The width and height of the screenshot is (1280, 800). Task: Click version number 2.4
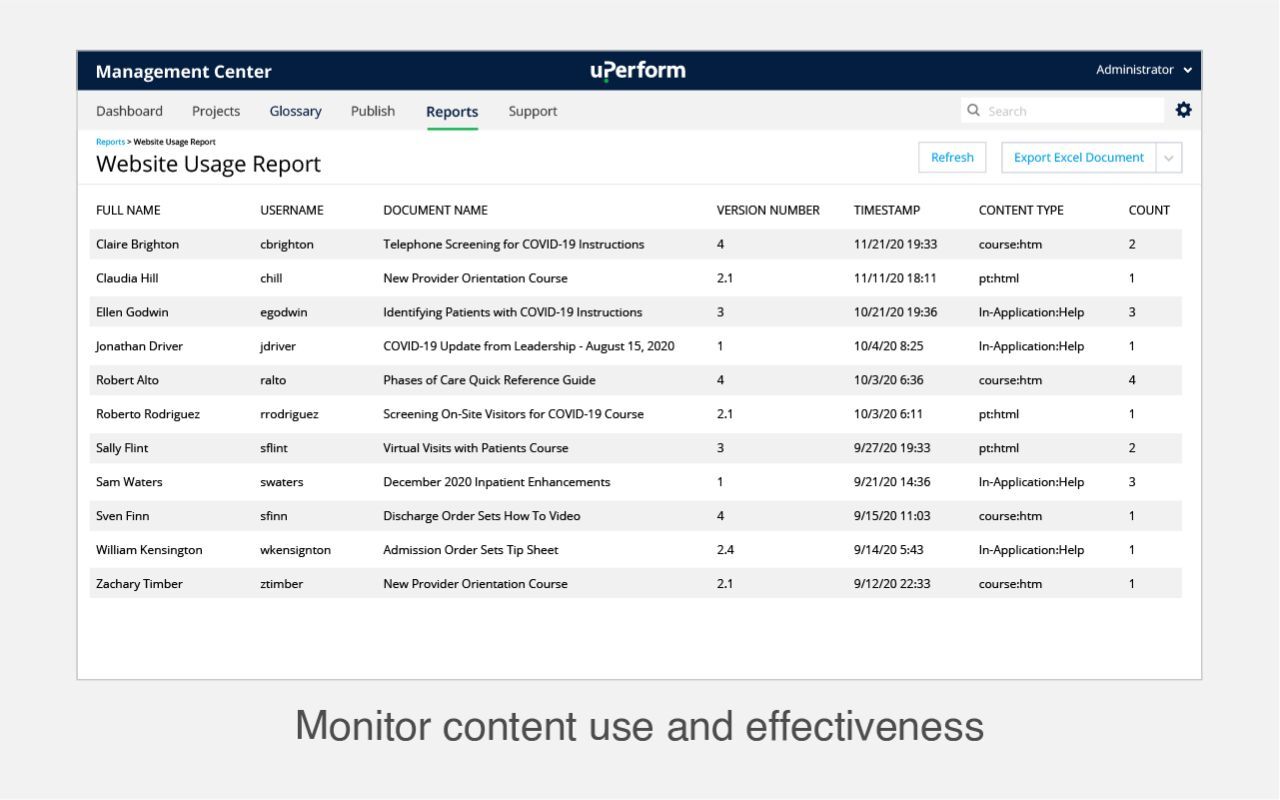pyautogui.click(x=725, y=550)
